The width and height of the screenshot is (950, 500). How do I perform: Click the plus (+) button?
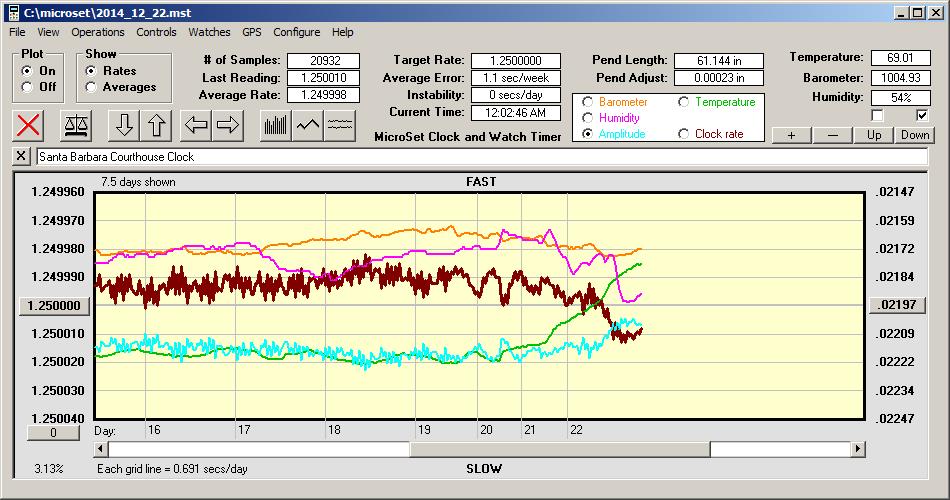791,135
